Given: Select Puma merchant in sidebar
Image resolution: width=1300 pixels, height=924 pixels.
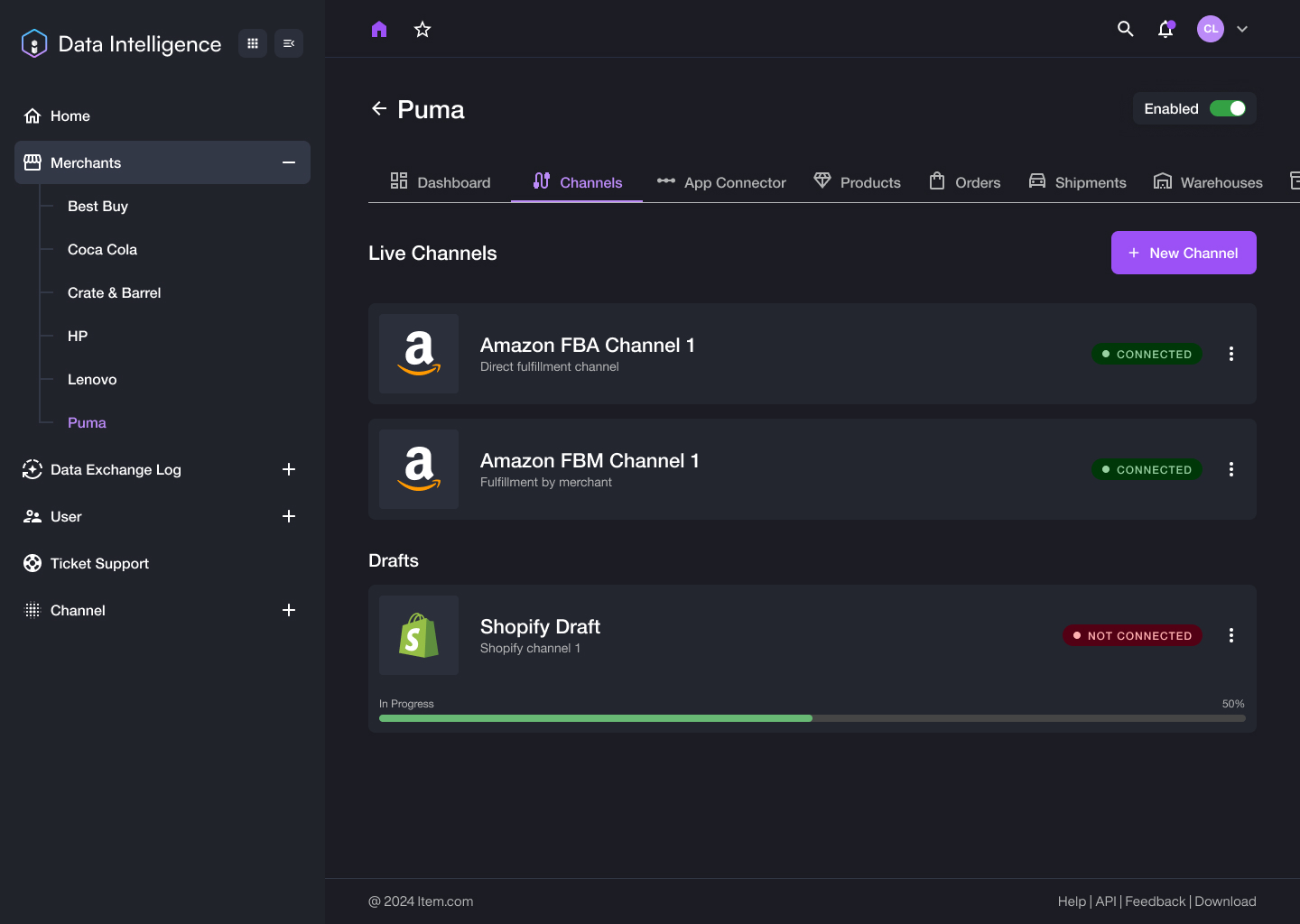Looking at the screenshot, I should 87,422.
